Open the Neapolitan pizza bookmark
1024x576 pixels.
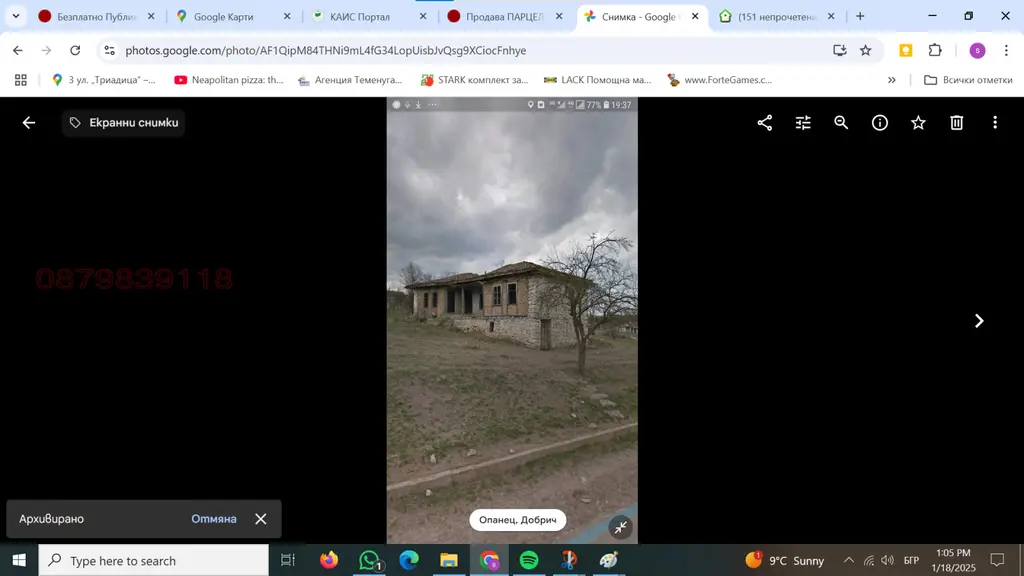pyautogui.click(x=229, y=80)
